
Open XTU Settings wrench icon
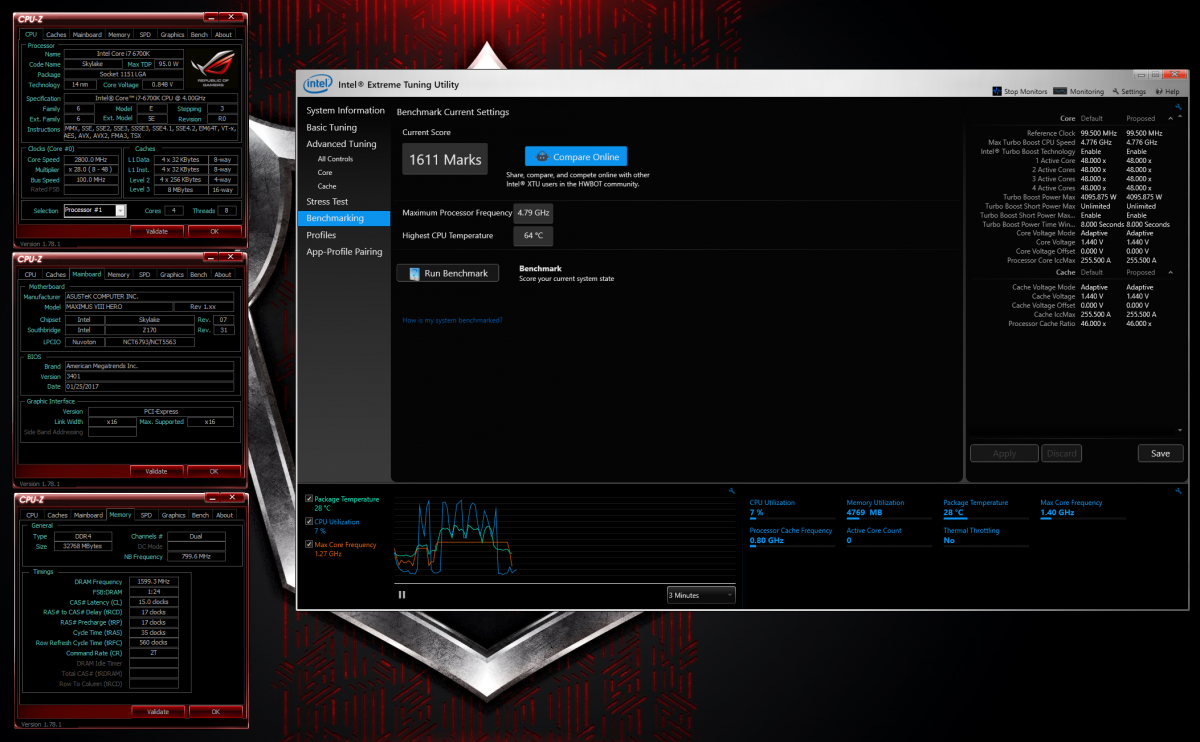[x=1115, y=91]
